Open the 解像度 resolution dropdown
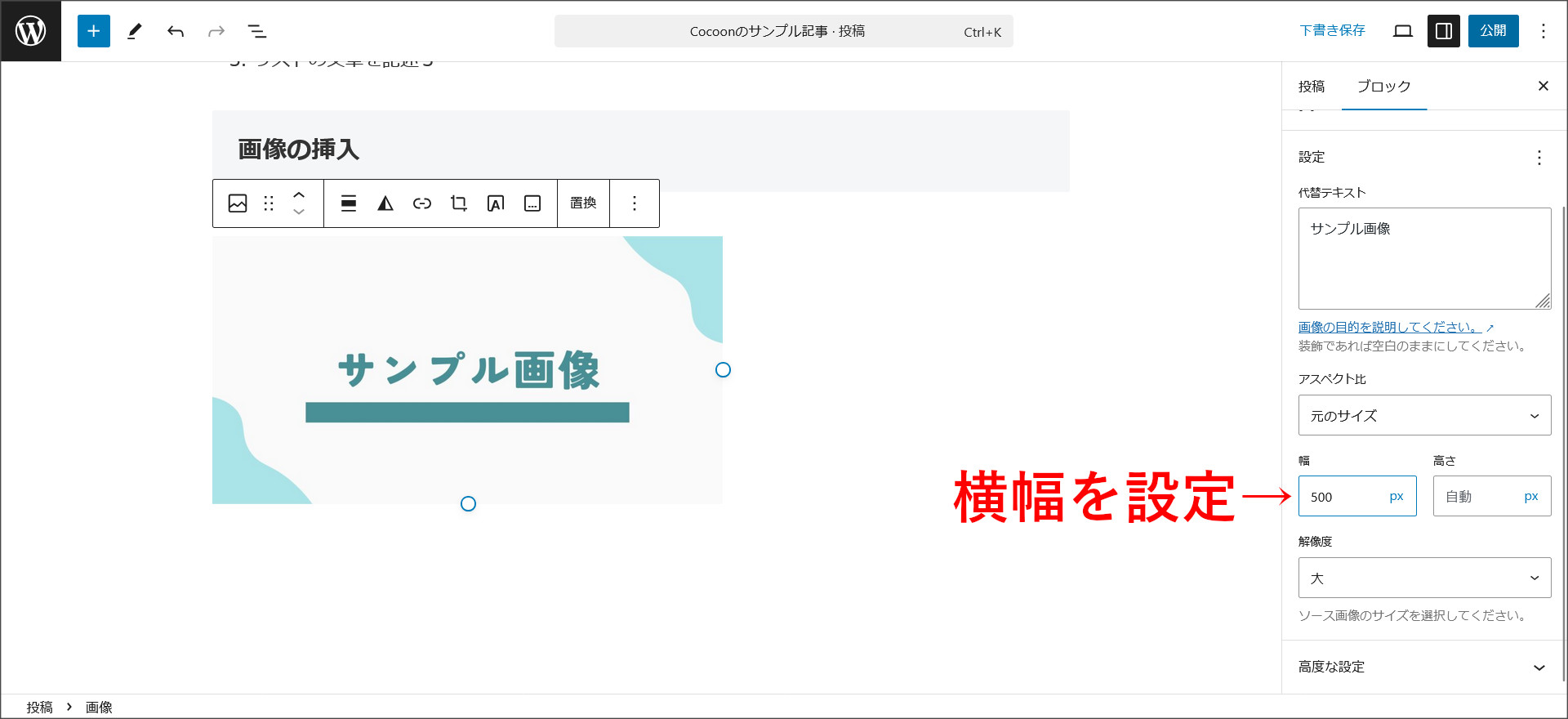1568x719 pixels. pyautogui.click(x=1425, y=578)
